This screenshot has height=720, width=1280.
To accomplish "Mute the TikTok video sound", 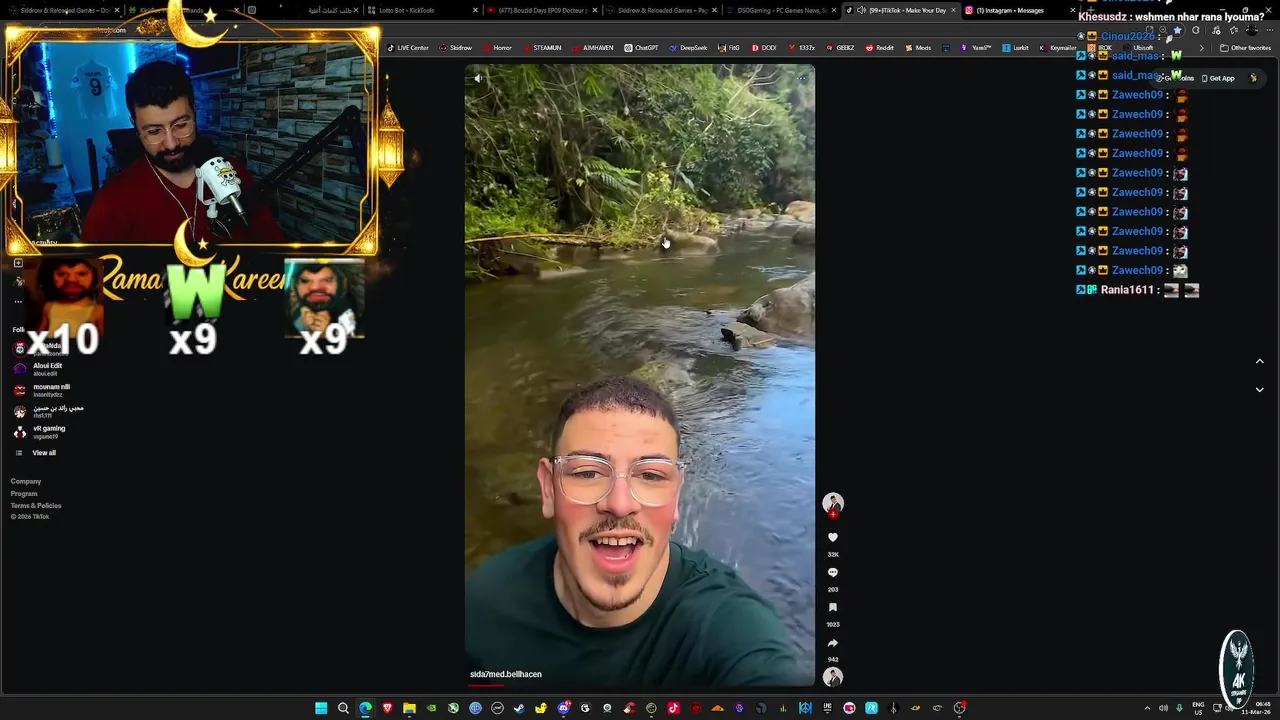I will (478, 78).
